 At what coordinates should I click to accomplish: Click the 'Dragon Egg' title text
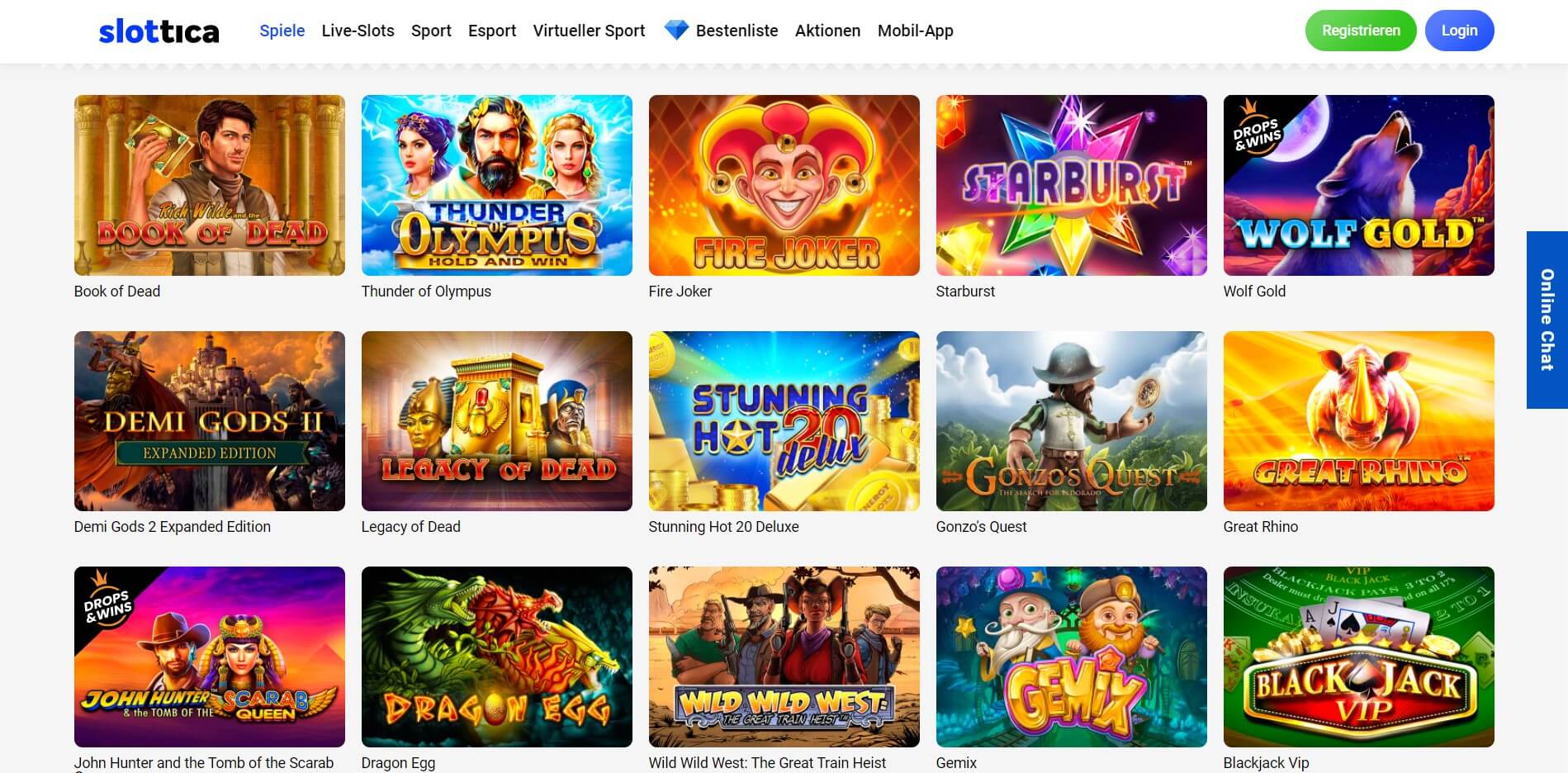[398, 763]
